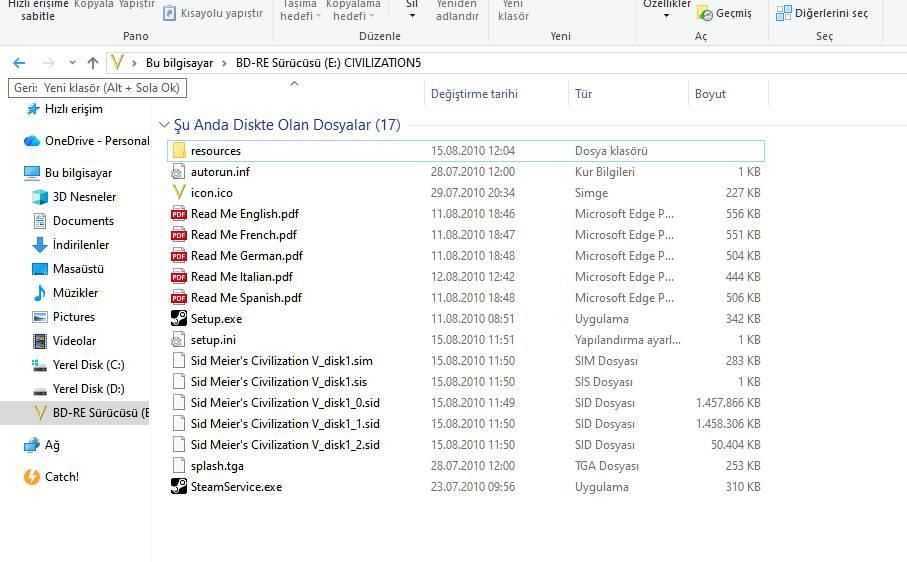
Task: Click the '1.458.306 KB' size cell
Action: pos(728,424)
